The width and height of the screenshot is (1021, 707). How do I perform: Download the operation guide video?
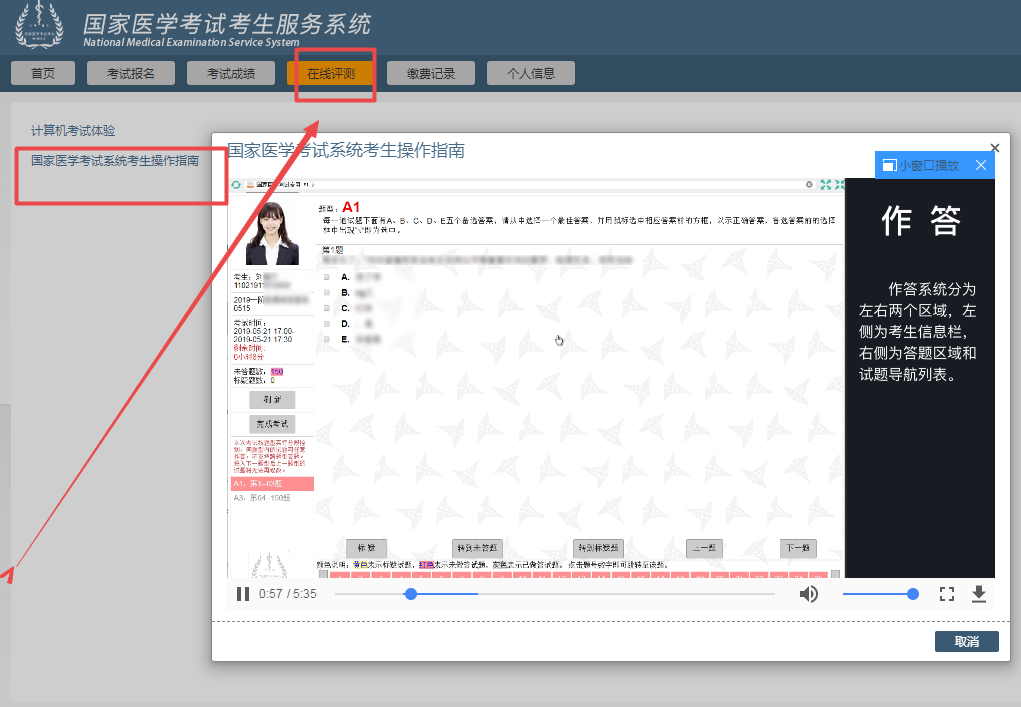979,593
